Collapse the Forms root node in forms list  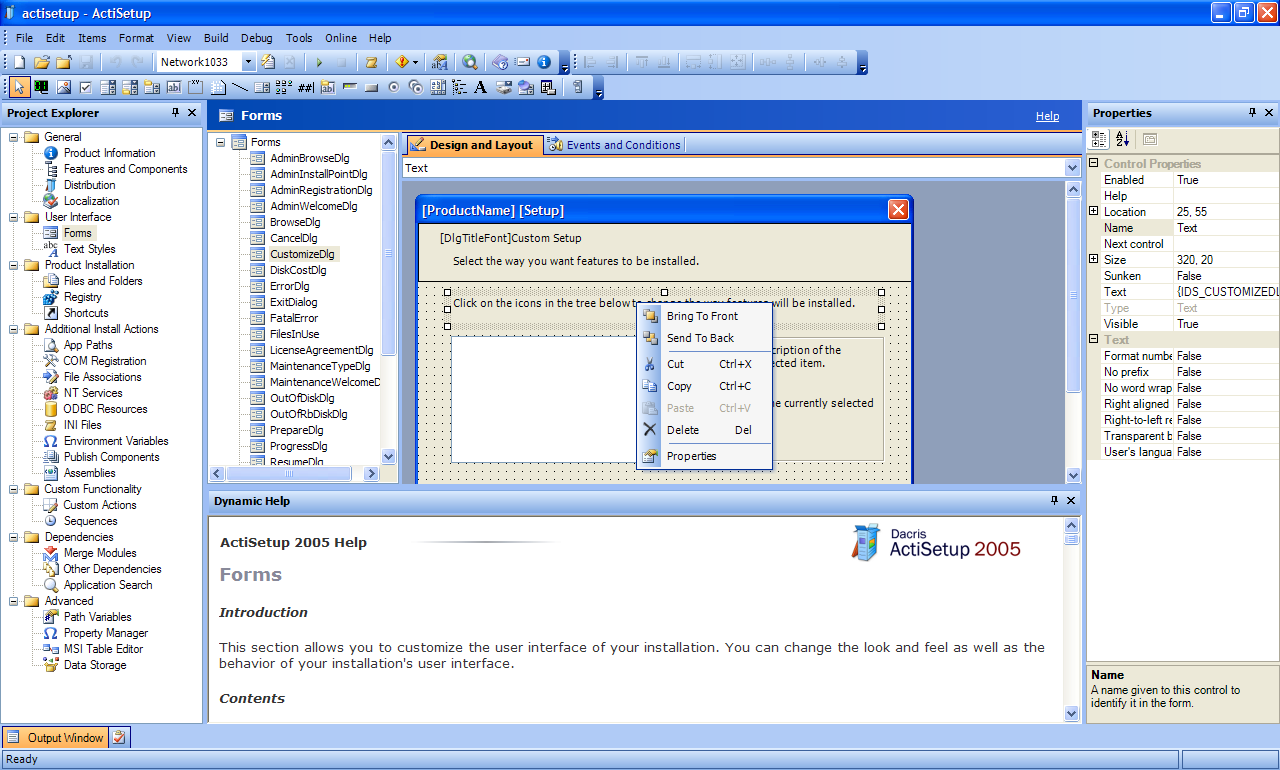click(220, 142)
